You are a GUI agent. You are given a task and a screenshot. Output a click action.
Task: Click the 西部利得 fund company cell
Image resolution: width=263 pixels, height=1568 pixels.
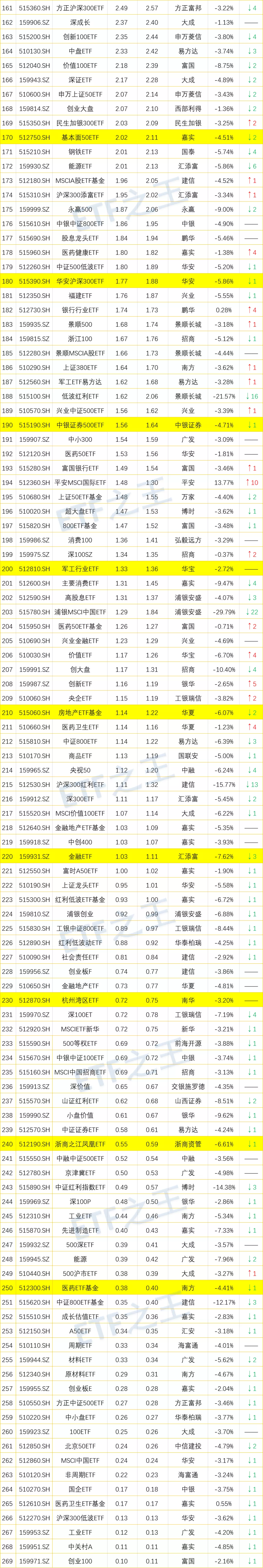coord(188,109)
